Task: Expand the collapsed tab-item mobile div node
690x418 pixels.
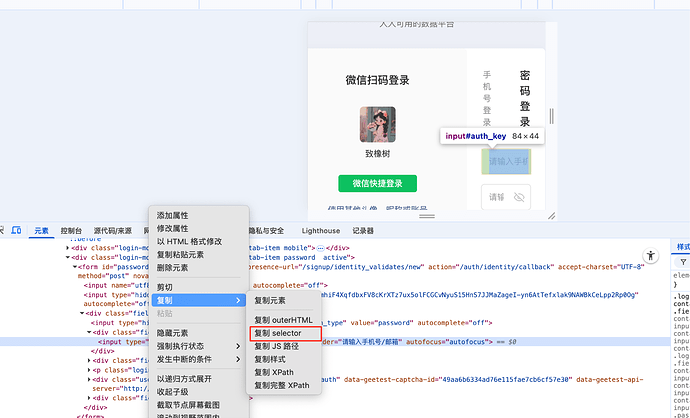Action: pos(67,248)
